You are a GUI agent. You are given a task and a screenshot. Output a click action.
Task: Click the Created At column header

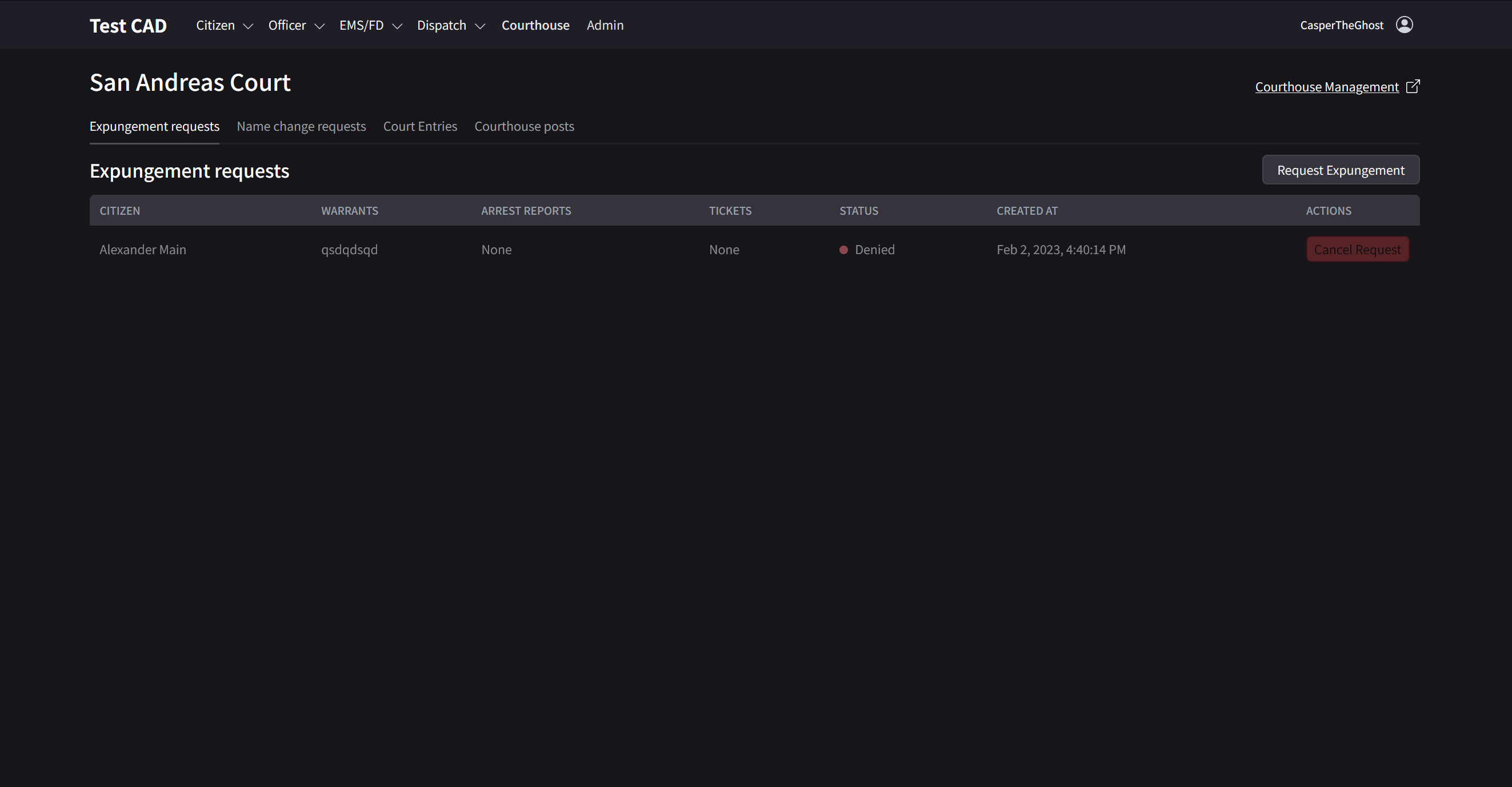[1027, 211]
